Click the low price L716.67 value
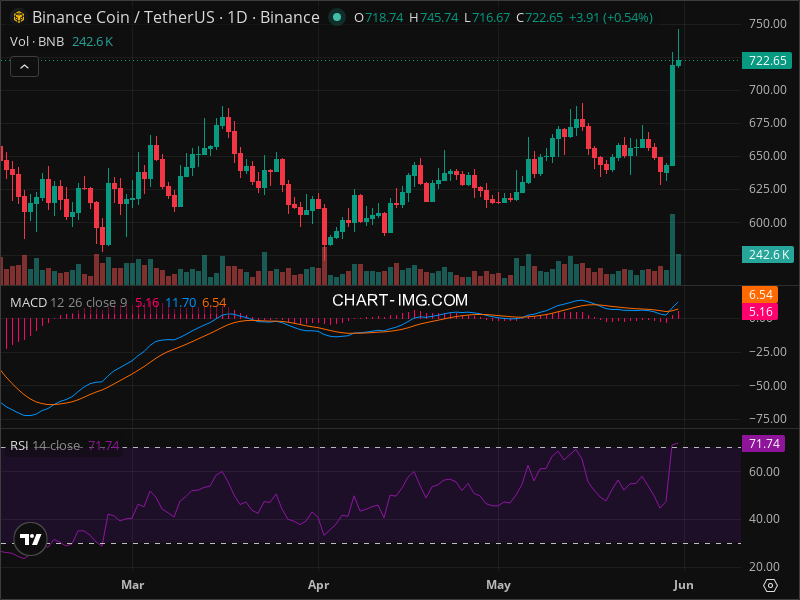Screen dimensions: 800x600 (x=487, y=18)
